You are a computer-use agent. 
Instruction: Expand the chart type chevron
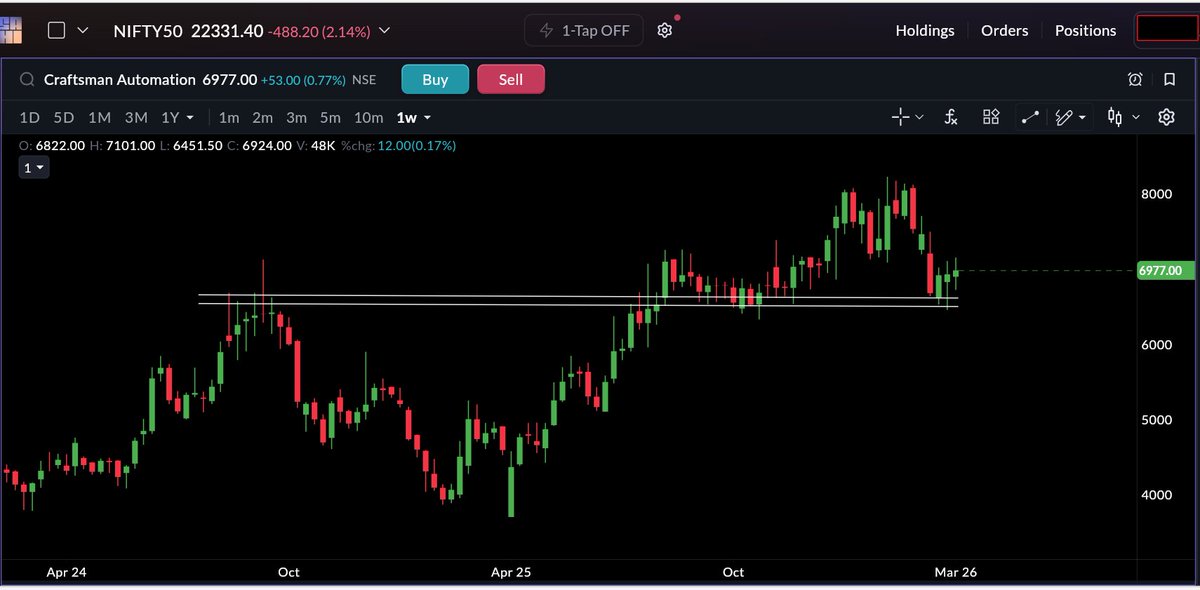(1135, 118)
